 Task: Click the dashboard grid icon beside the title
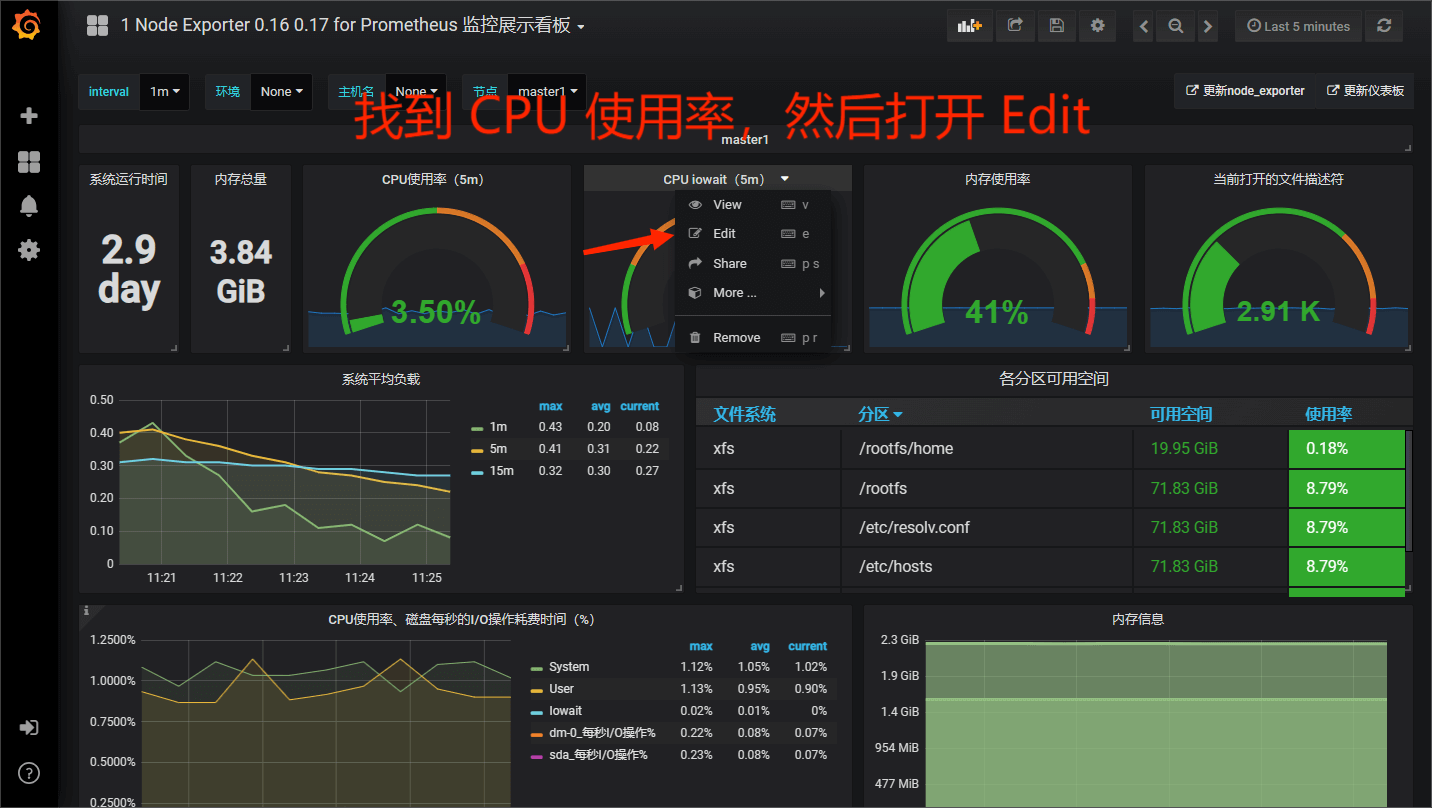pyautogui.click(x=97, y=26)
